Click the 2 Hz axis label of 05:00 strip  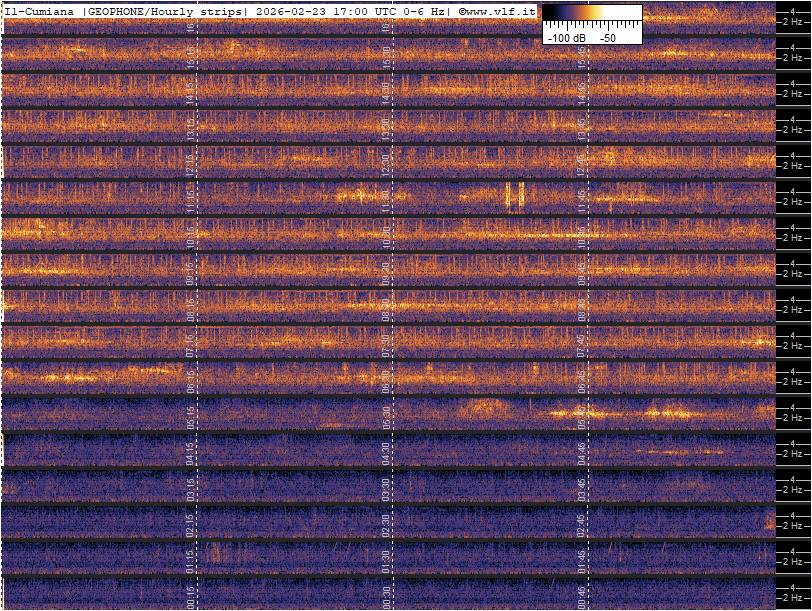[x=794, y=418]
